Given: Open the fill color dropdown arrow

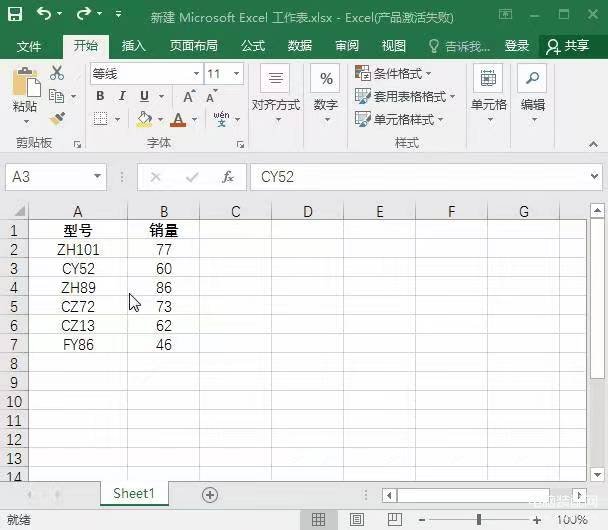Looking at the screenshot, I should tap(161, 120).
